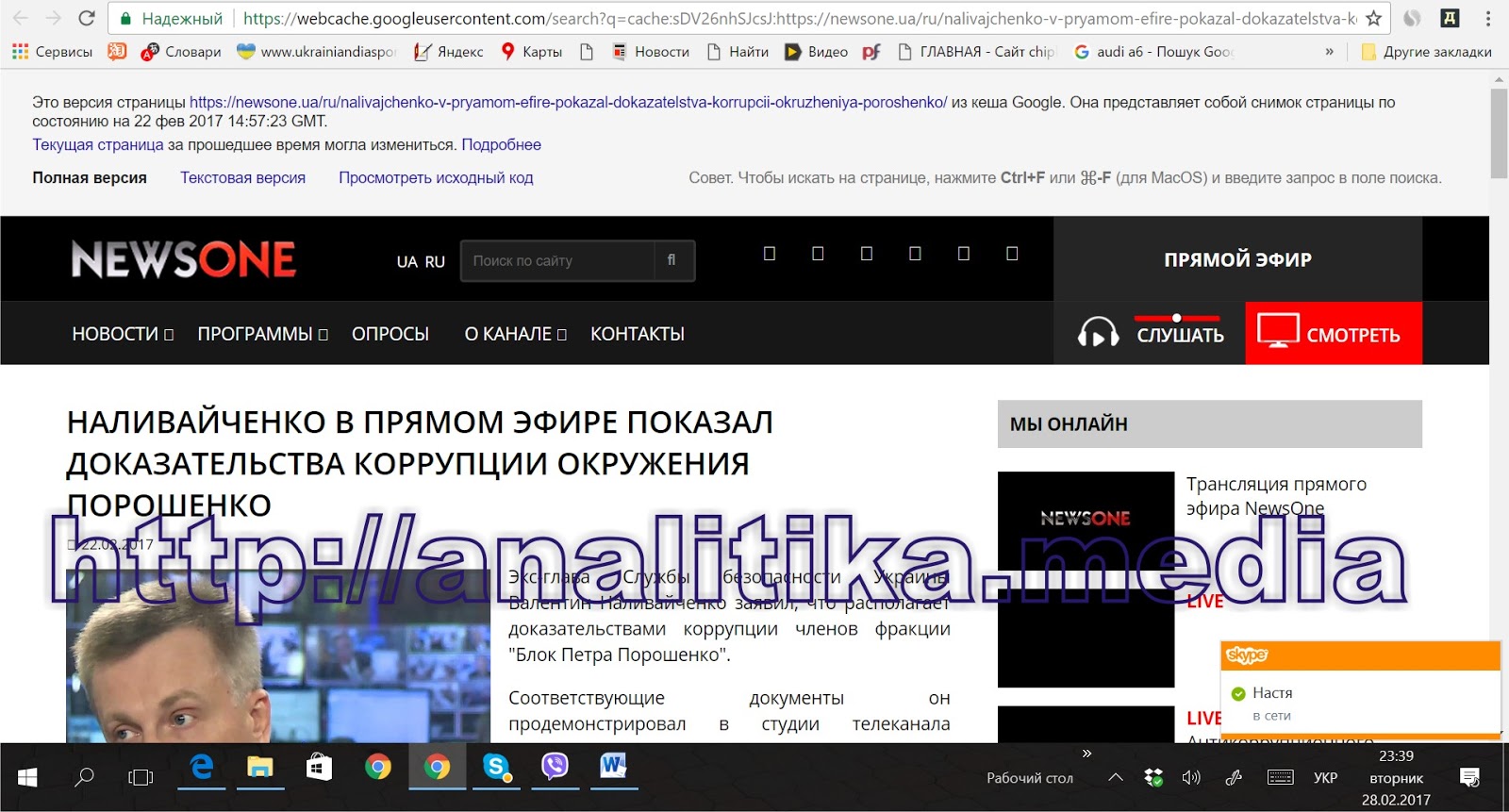
Task: Switch the УКР keyboard language indicator
Action: [x=1325, y=778]
